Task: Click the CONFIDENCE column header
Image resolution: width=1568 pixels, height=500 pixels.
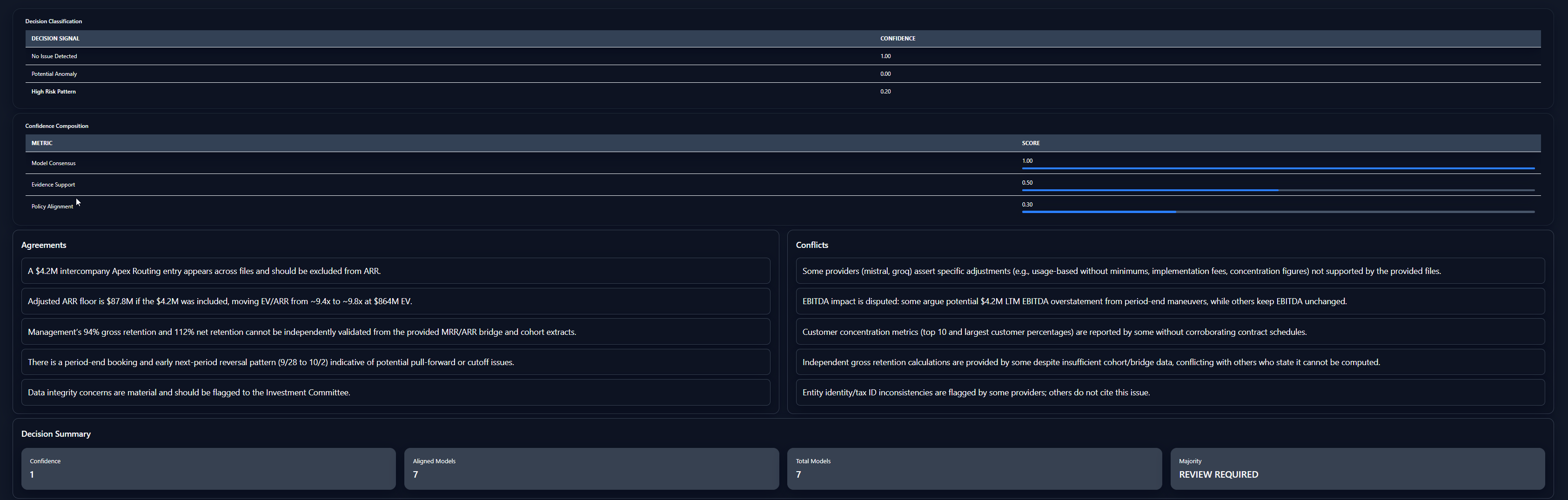Action: (x=898, y=38)
